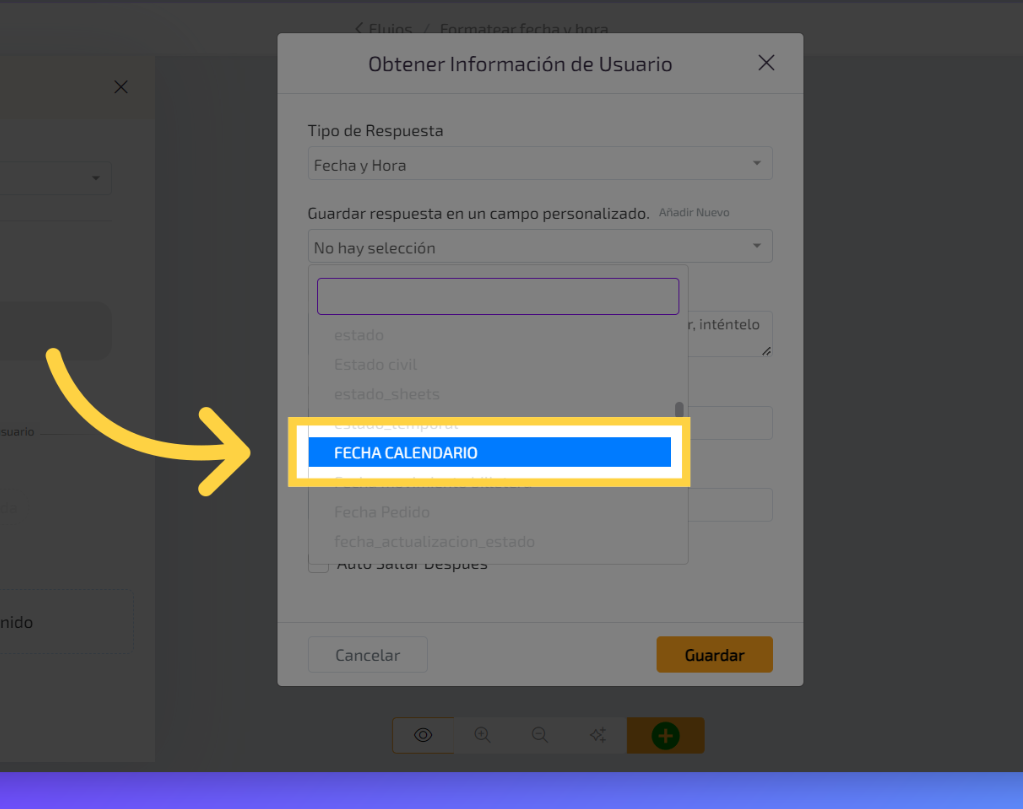Click the Guardar button

click(714, 655)
